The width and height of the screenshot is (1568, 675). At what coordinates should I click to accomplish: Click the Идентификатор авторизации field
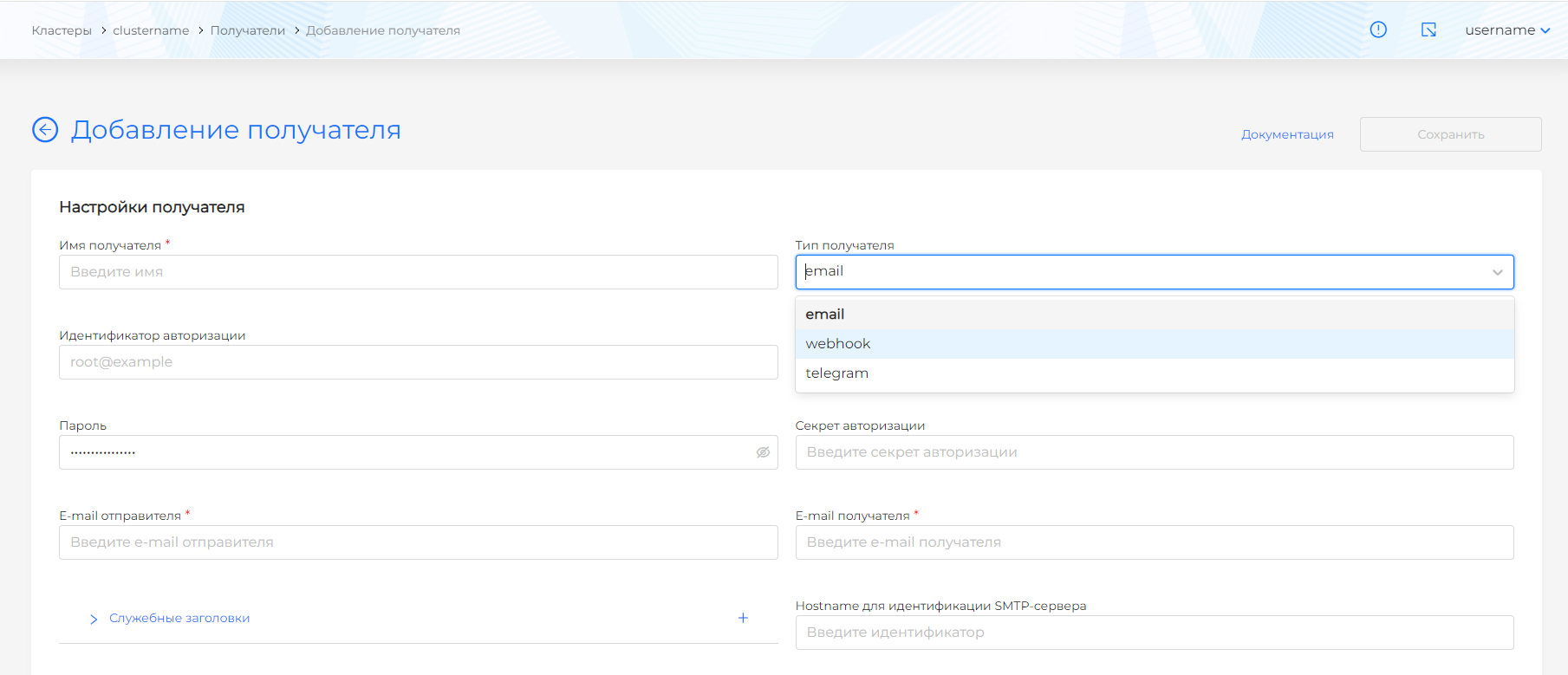(418, 362)
